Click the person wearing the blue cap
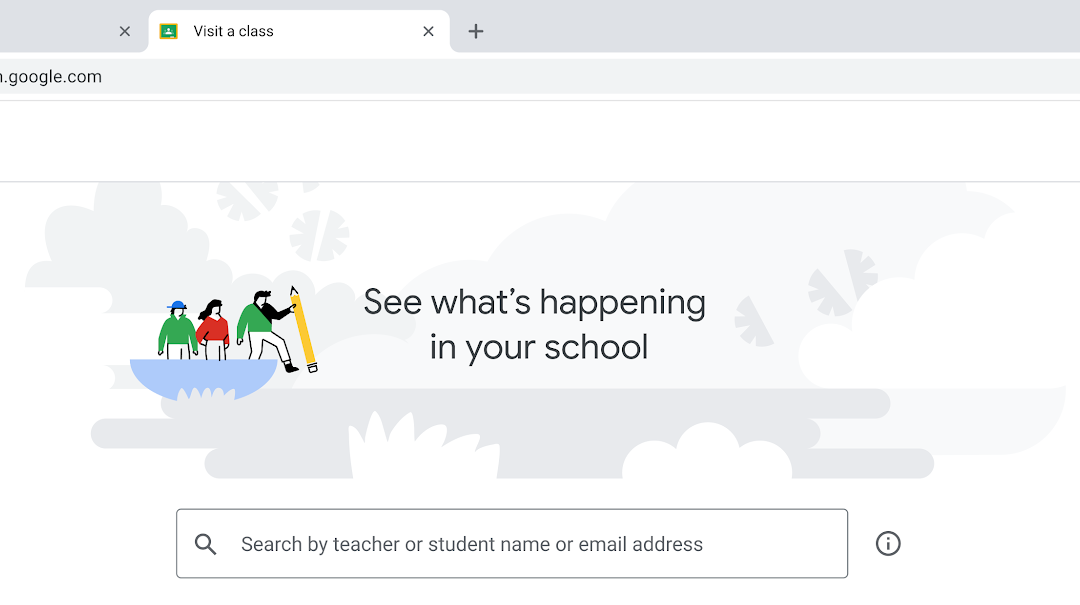Viewport: 1080px width, 605px height. [178, 329]
